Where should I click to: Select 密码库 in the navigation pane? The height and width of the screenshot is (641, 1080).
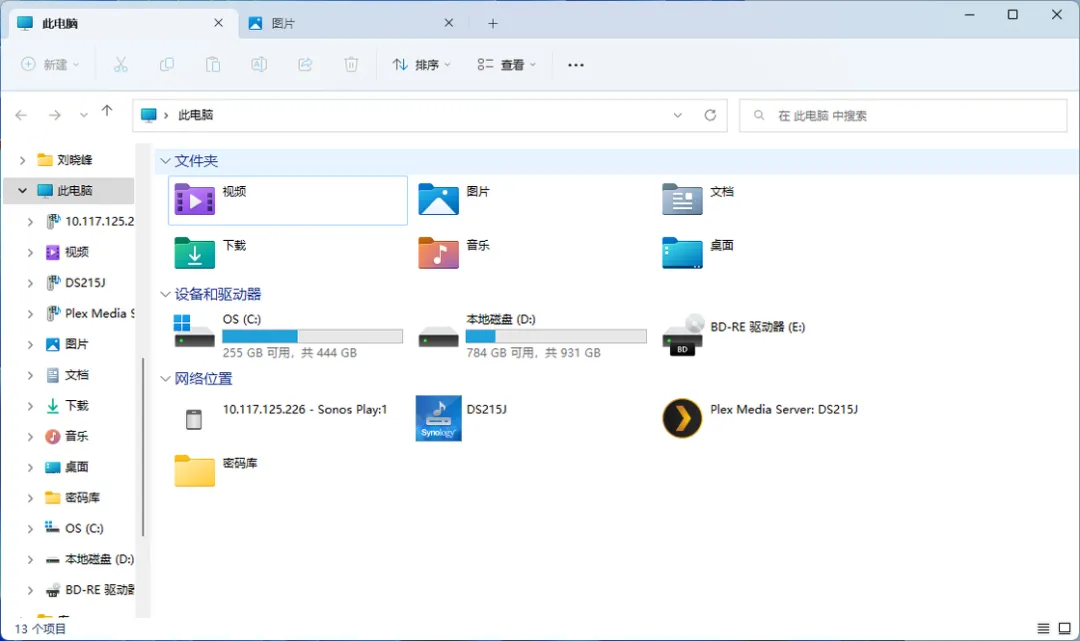[82, 497]
